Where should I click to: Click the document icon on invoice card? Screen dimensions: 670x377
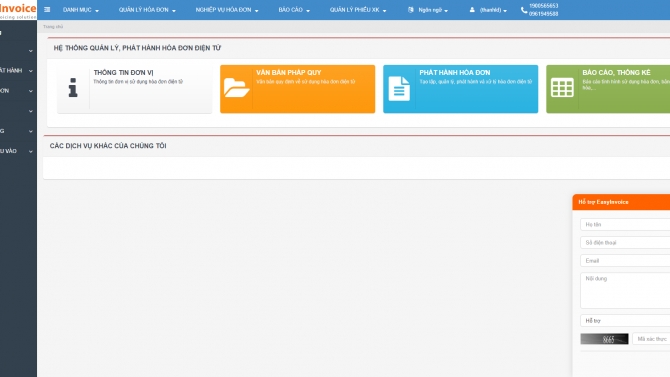pyautogui.click(x=399, y=88)
